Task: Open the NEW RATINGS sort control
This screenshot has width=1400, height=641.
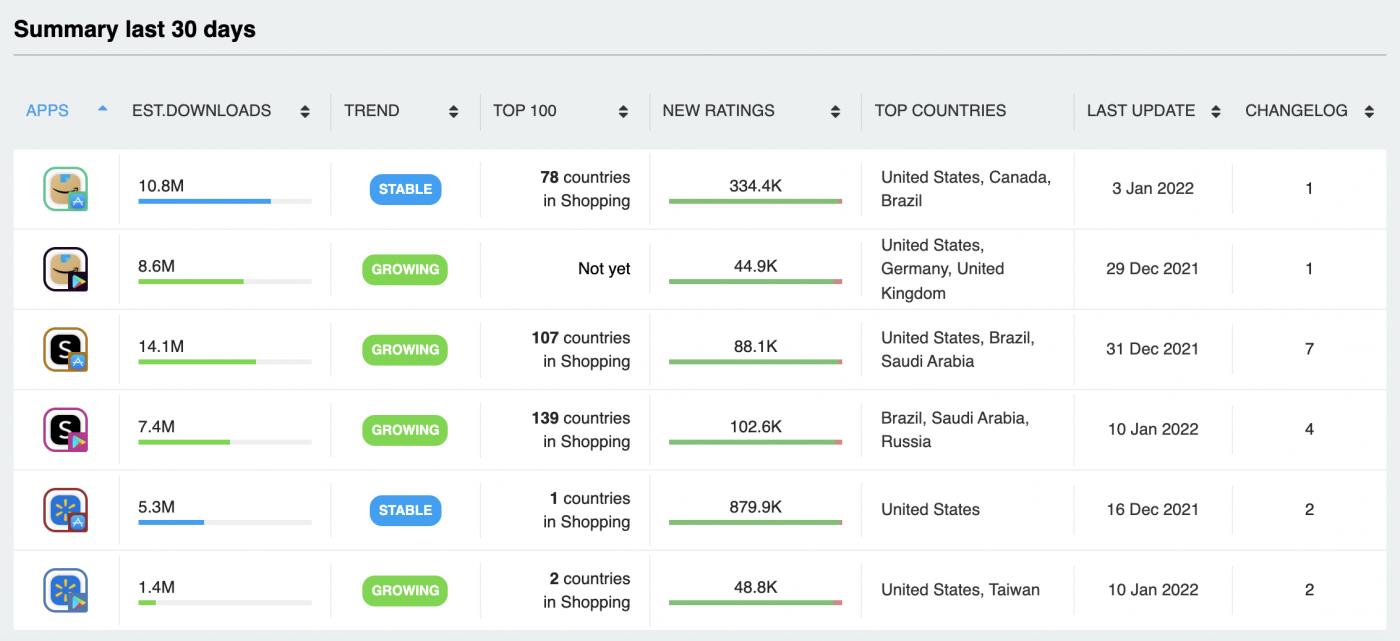Action: (x=836, y=111)
